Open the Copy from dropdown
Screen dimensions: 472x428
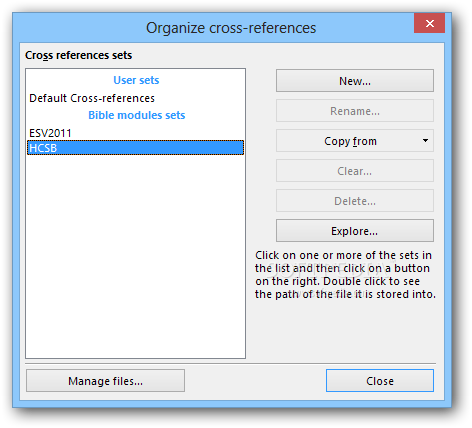tap(355, 141)
